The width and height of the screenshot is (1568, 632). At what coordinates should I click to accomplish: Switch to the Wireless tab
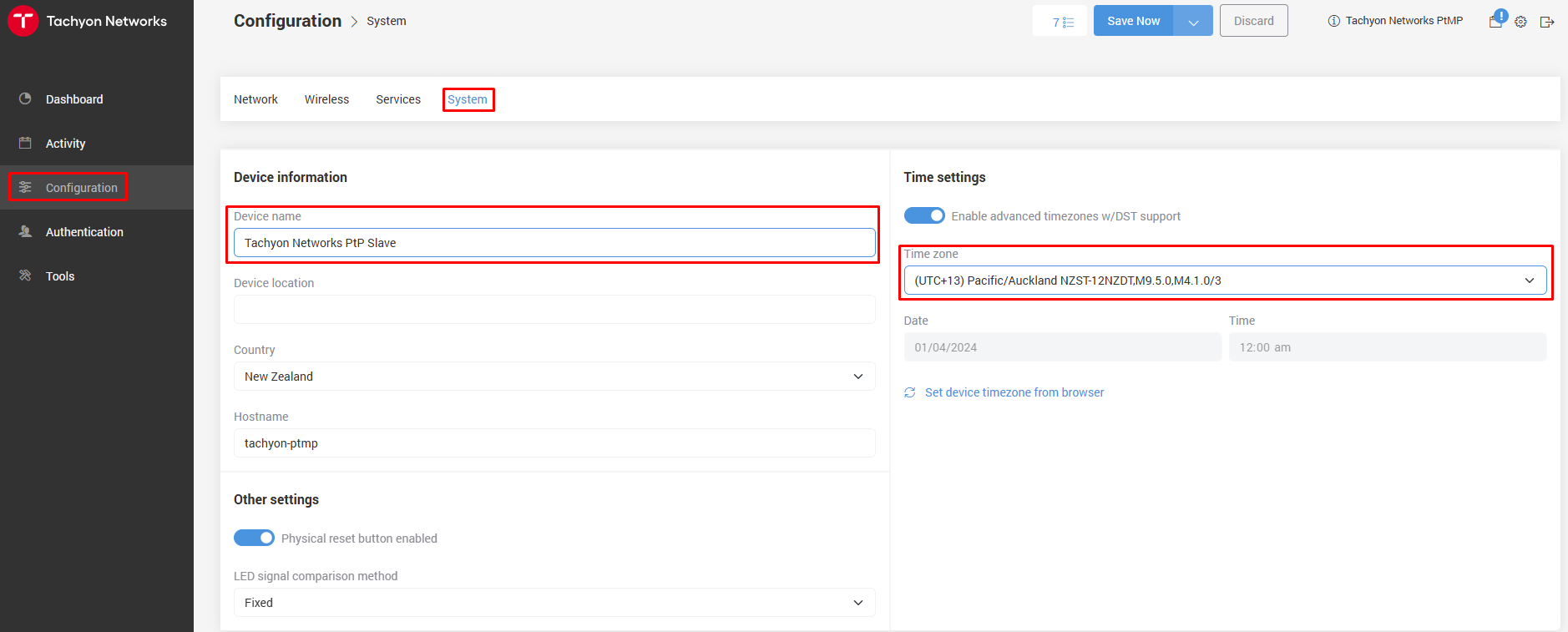326,99
